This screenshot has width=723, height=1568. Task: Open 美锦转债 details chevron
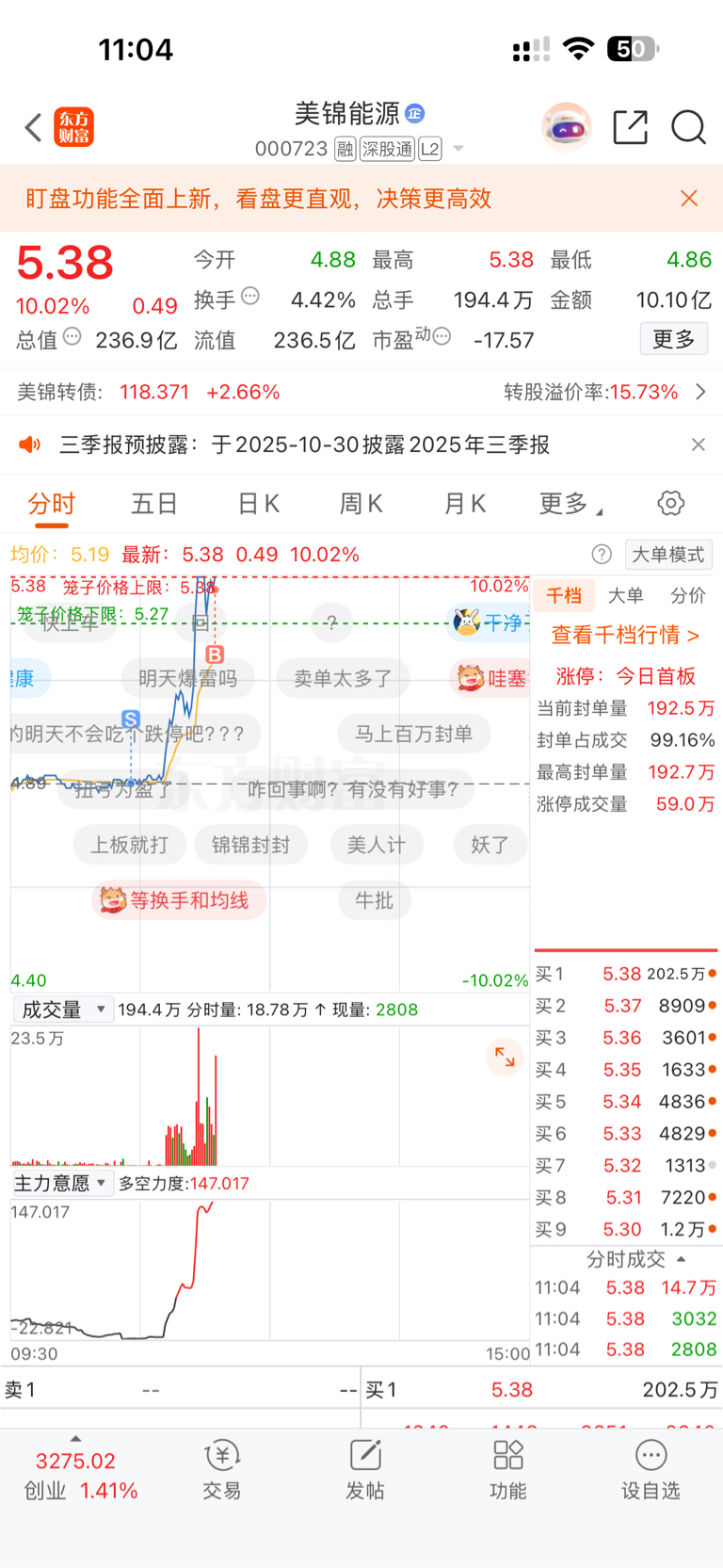[700, 392]
